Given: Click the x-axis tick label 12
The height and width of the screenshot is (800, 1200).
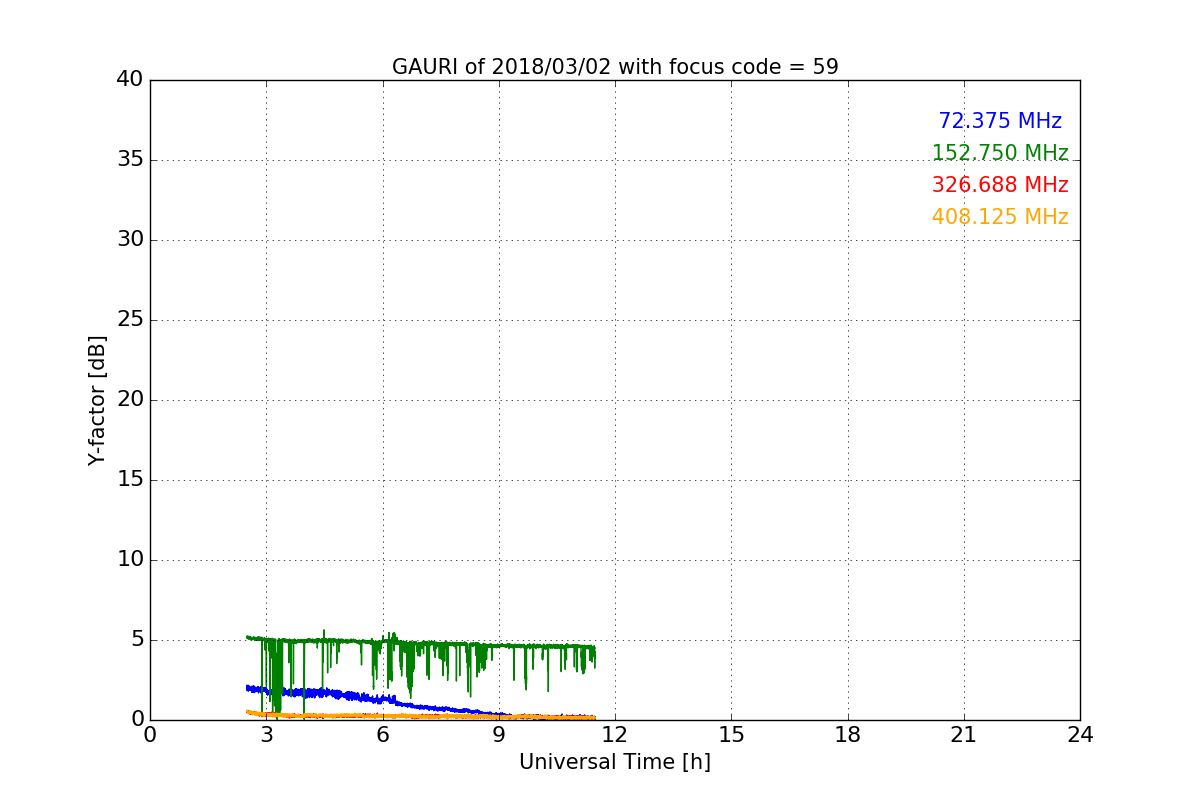Looking at the screenshot, I should click(615, 735).
